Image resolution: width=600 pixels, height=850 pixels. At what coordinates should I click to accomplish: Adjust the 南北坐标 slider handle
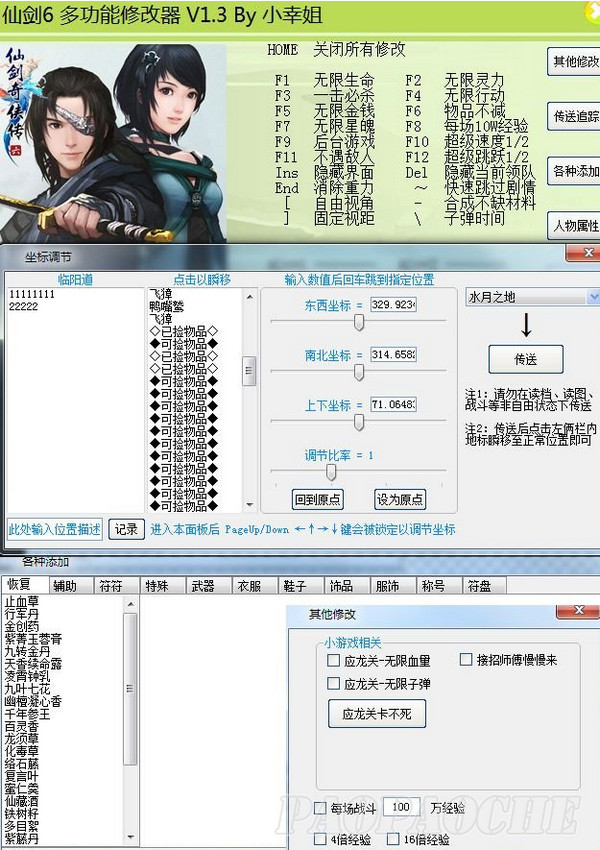click(359, 373)
